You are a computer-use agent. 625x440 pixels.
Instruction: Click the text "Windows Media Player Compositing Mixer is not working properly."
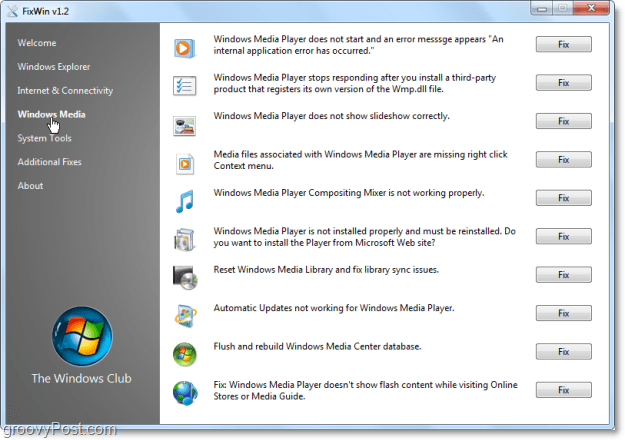349,193
